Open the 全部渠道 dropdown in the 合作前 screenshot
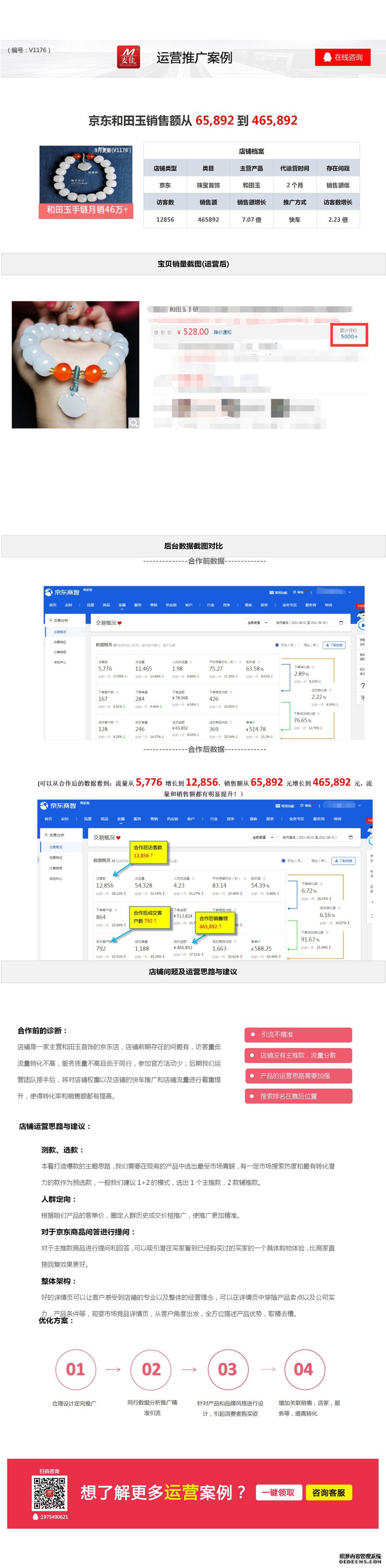 coord(257,623)
